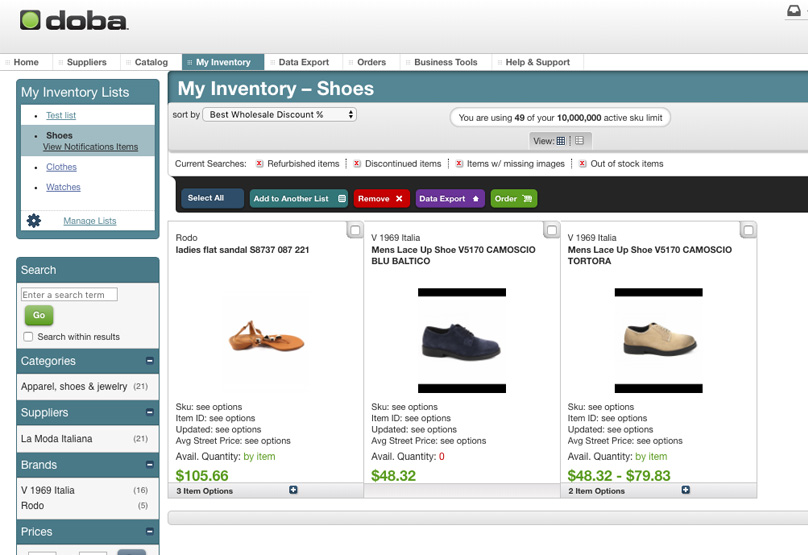Switch to grid view icon
Screen dimensions: 808x555
561,141
